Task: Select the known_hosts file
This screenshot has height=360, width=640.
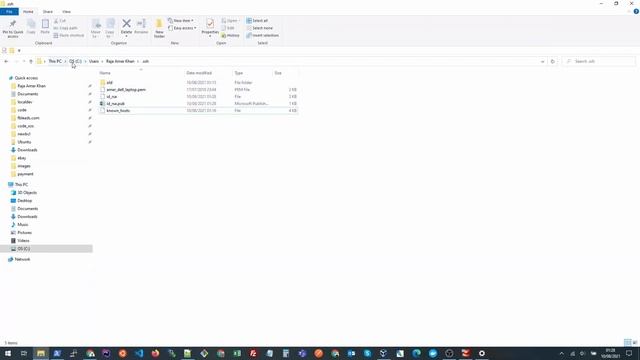Action: pos(198,111)
